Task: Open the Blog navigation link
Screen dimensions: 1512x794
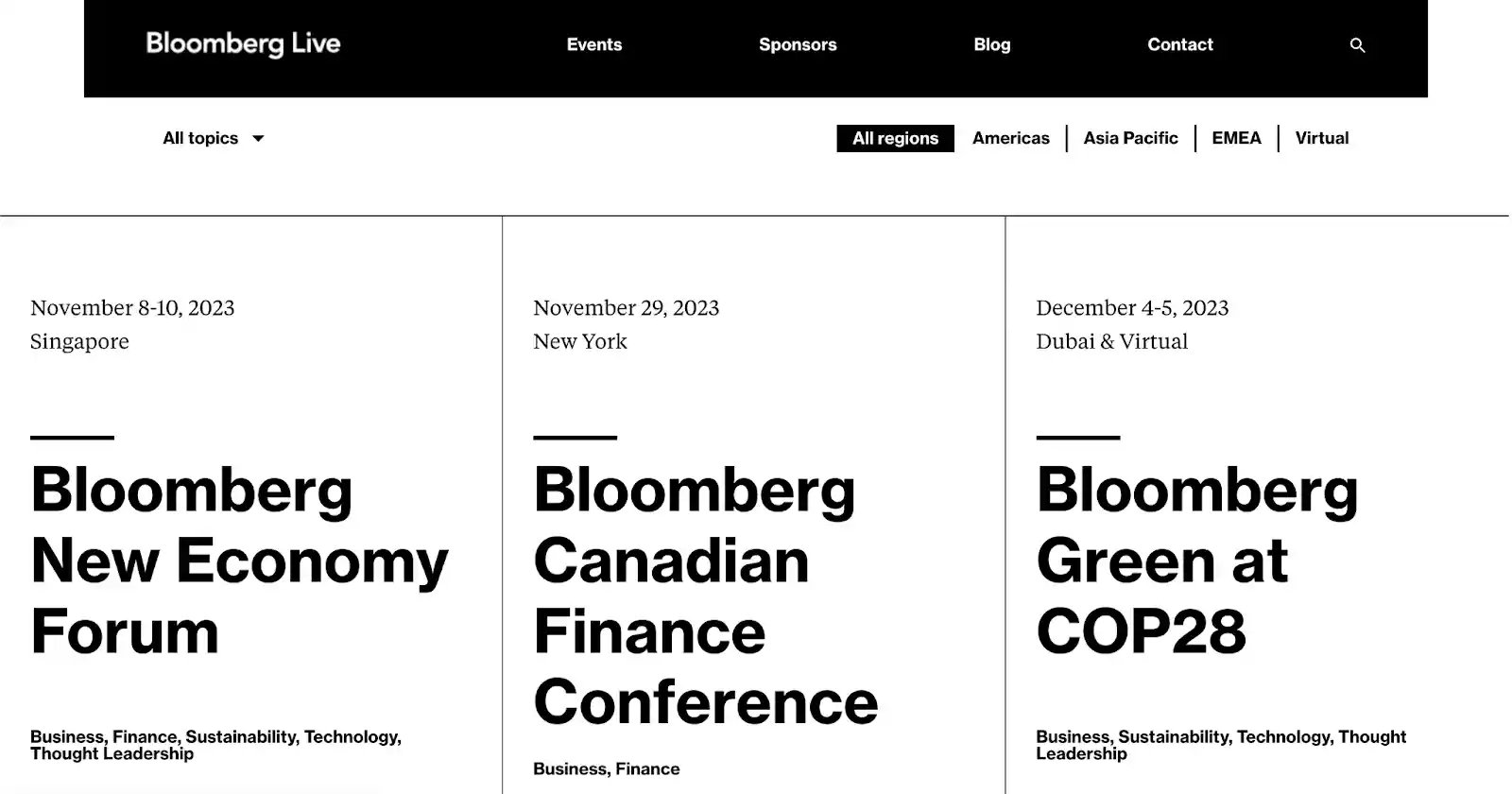Action: click(x=991, y=44)
